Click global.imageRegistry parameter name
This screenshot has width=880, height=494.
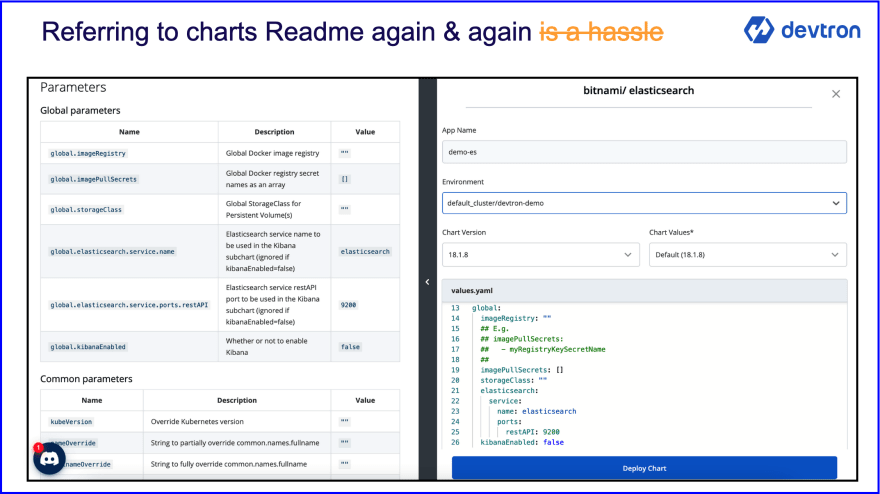(x=88, y=153)
